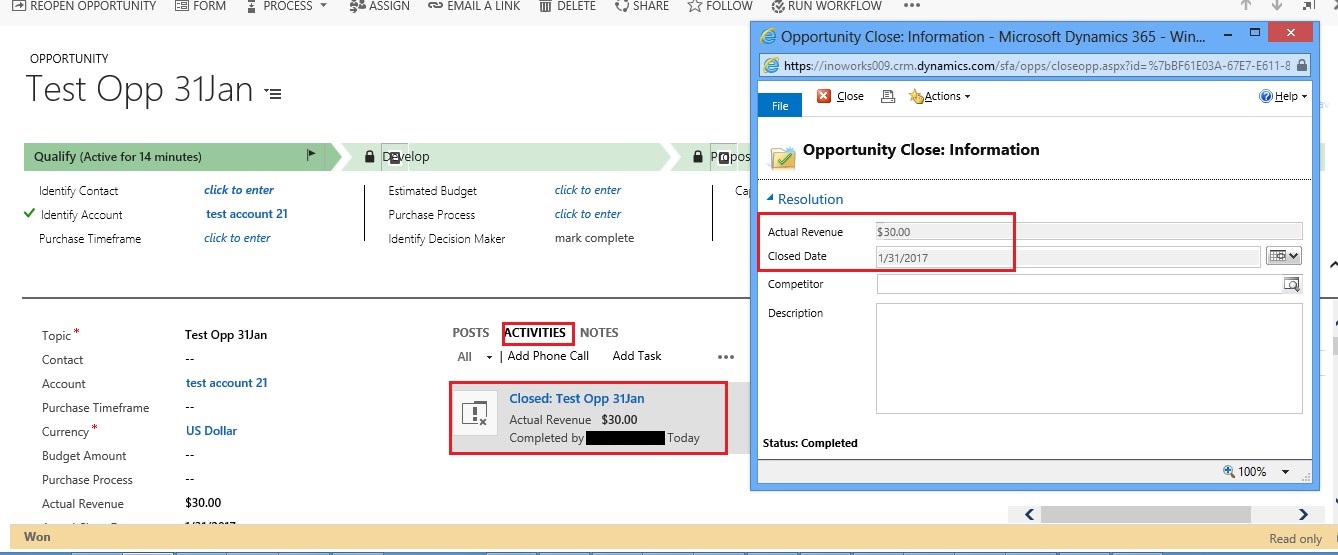
Task: Click the Delete trash command
Action: (x=567, y=6)
